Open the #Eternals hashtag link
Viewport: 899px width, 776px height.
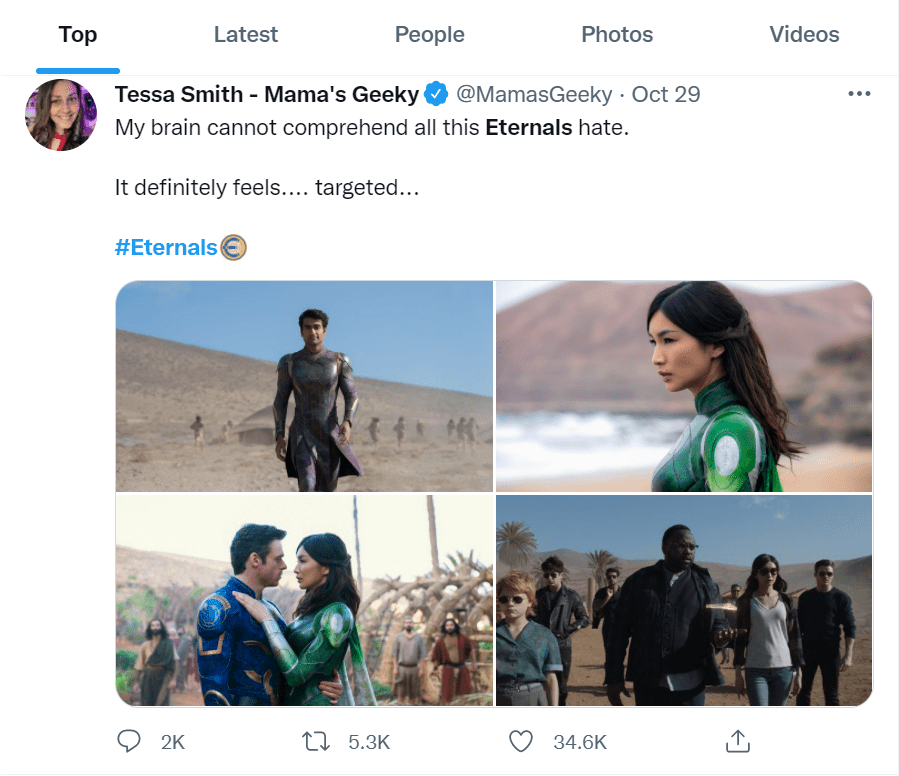point(166,247)
